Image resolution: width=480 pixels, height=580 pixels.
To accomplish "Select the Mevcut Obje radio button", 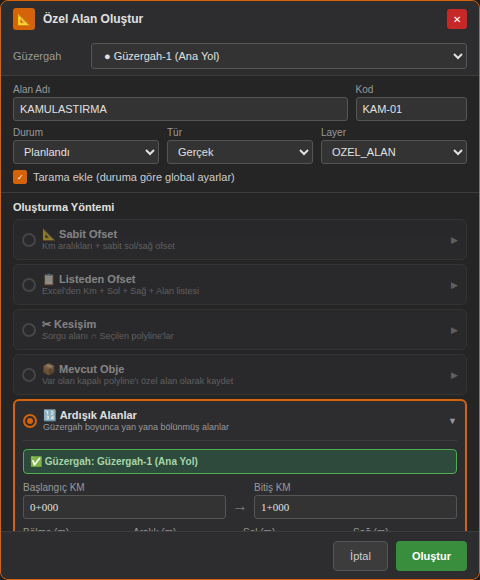I will 29,375.
